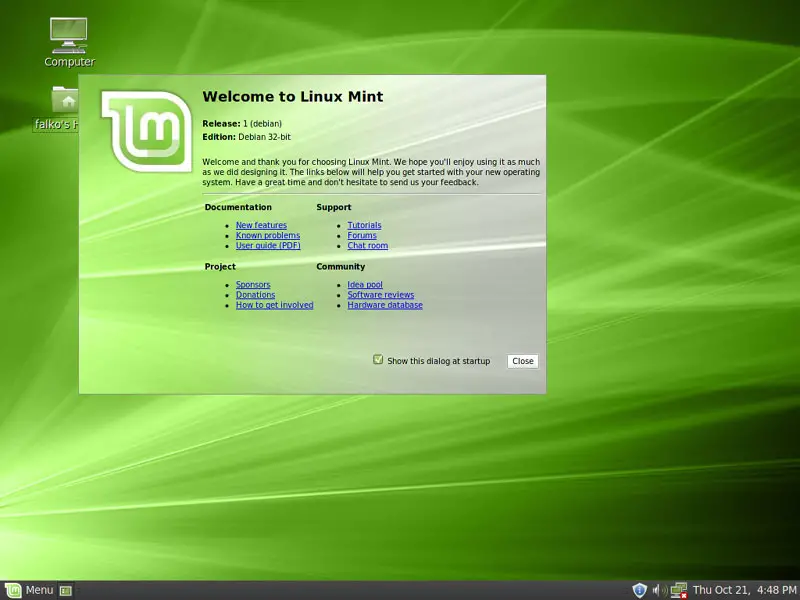Click the Community section heading
800x600 pixels.
(340, 266)
